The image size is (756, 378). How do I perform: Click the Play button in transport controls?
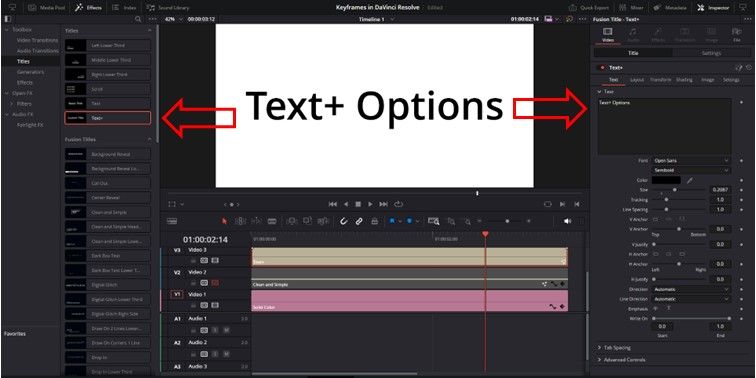click(370, 204)
